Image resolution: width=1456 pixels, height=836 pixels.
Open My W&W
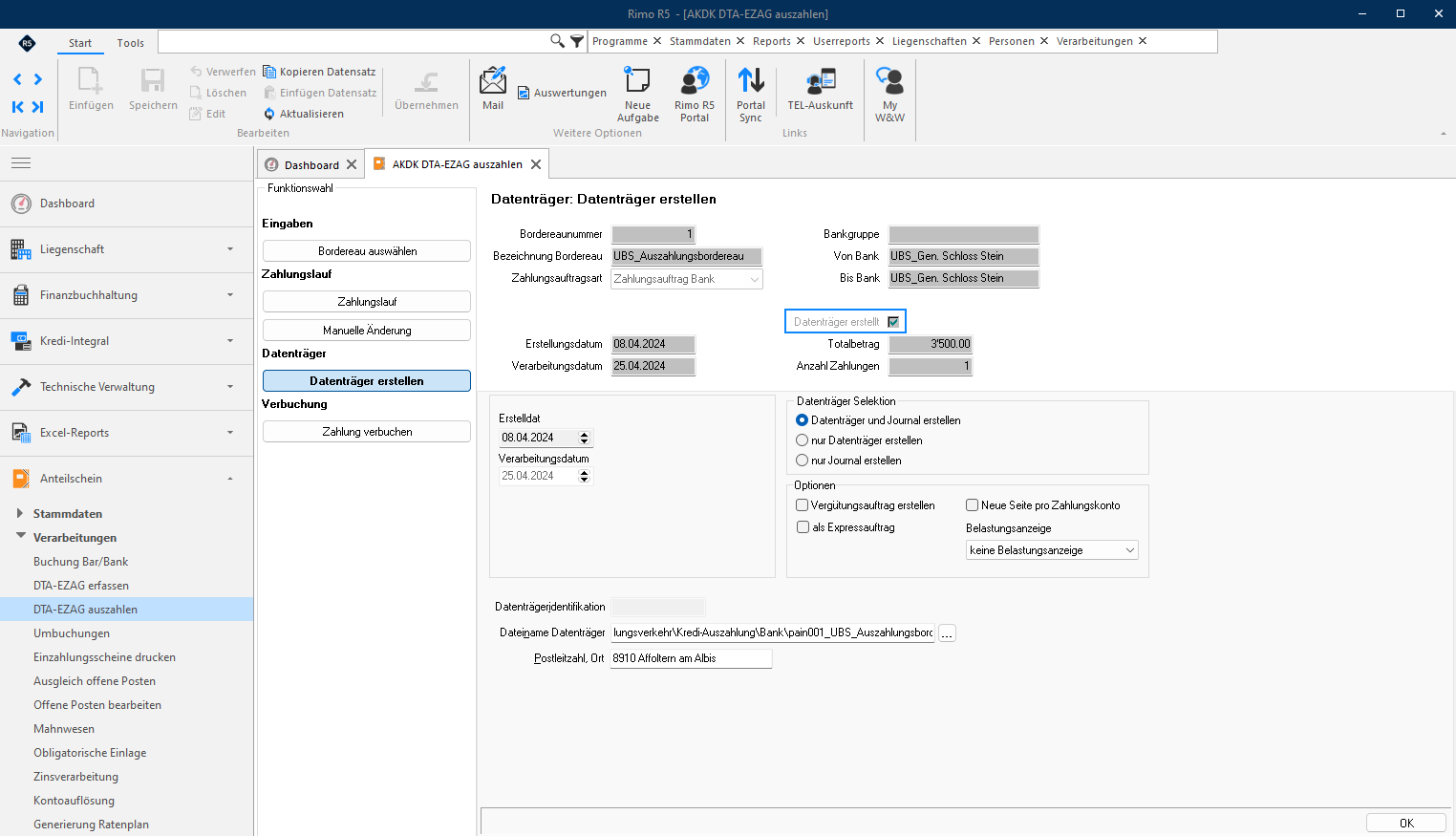coord(889,95)
